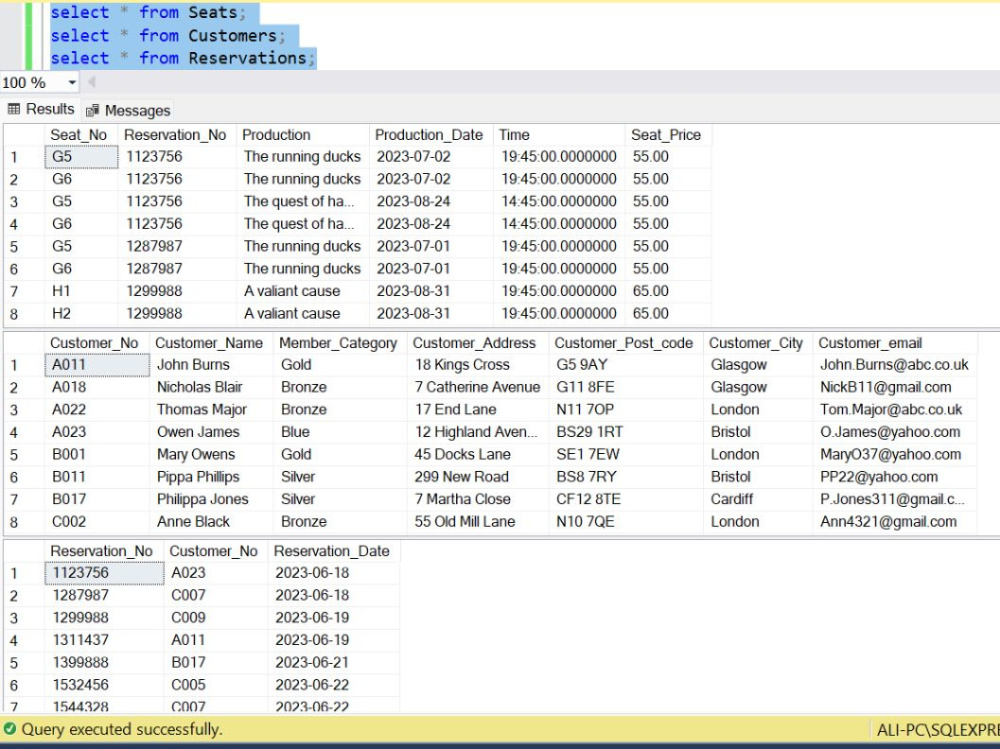1000x749 pixels.
Task: Click the 1532456 reservation cell
Action: pyautogui.click(x=104, y=685)
